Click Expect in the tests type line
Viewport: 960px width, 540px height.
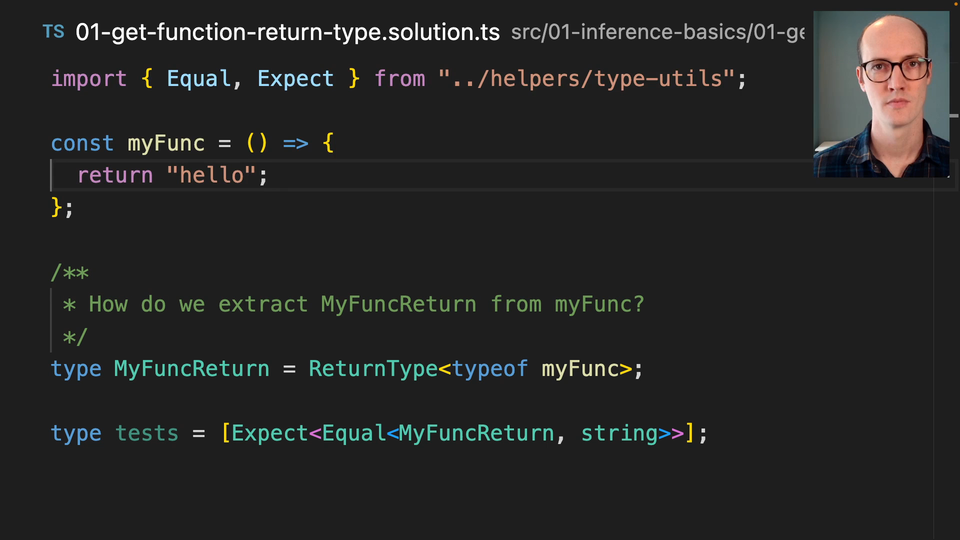coord(269,433)
